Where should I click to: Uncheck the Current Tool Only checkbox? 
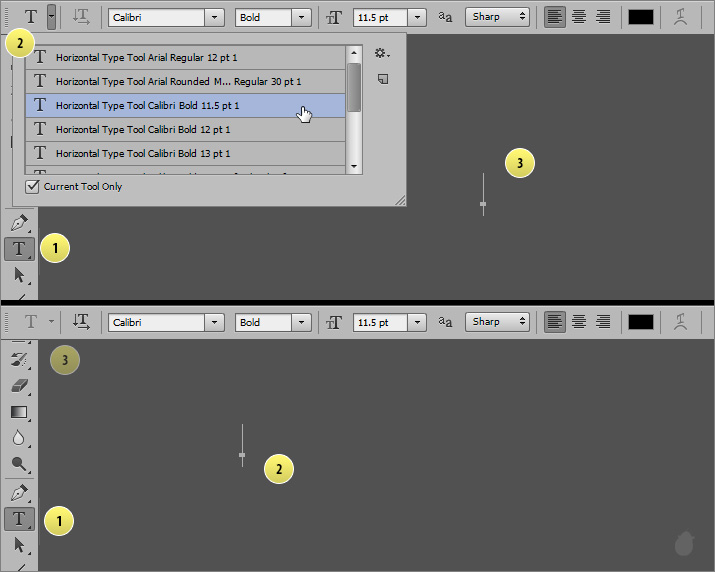click(x=33, y=186)
